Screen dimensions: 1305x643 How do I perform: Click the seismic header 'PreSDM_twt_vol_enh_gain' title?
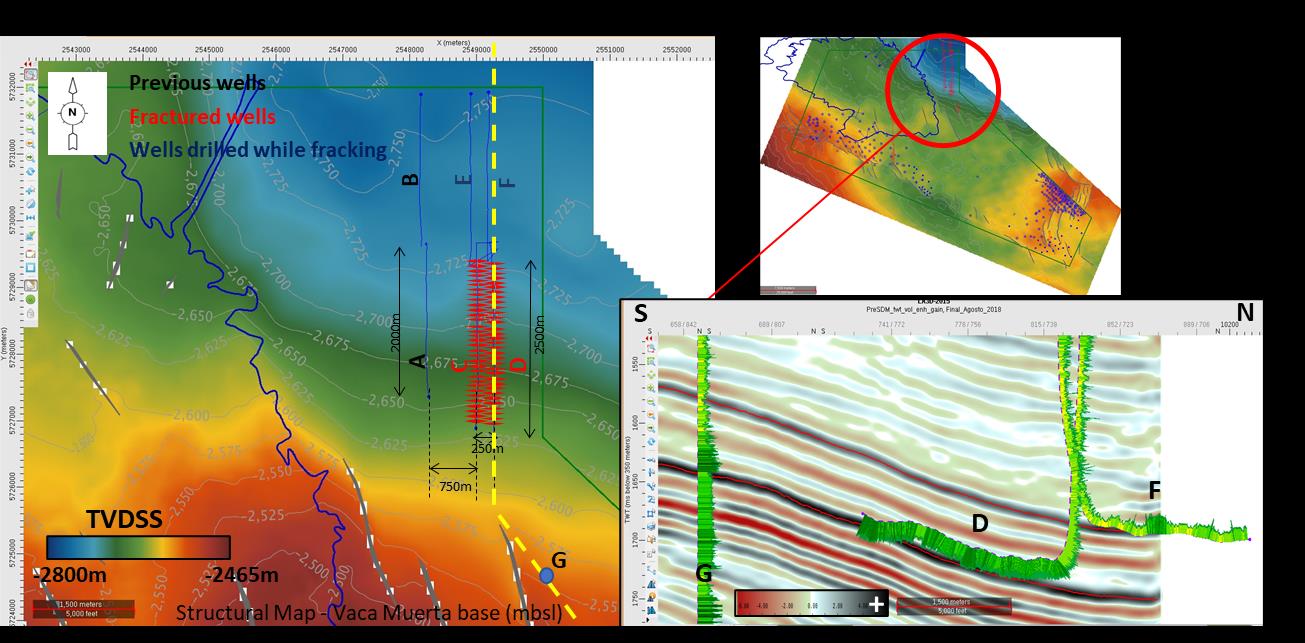point(934,309)
